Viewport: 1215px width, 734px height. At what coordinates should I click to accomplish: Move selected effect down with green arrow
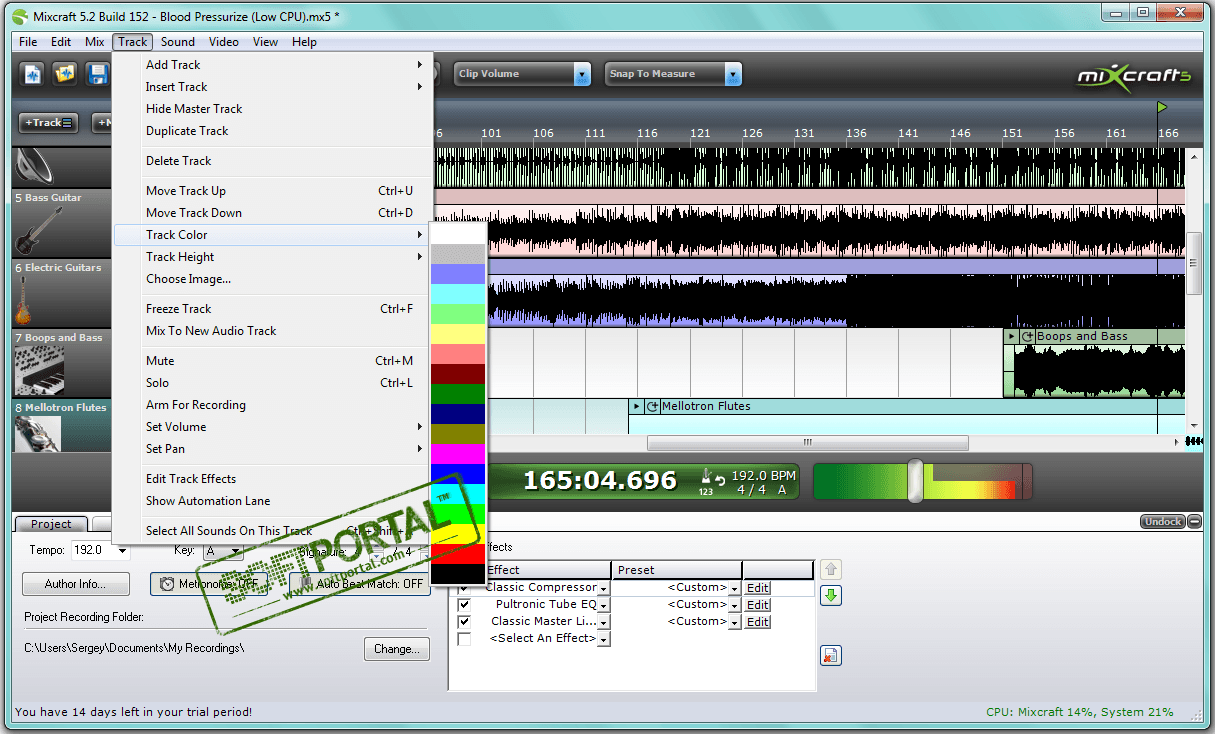[831, 596]
